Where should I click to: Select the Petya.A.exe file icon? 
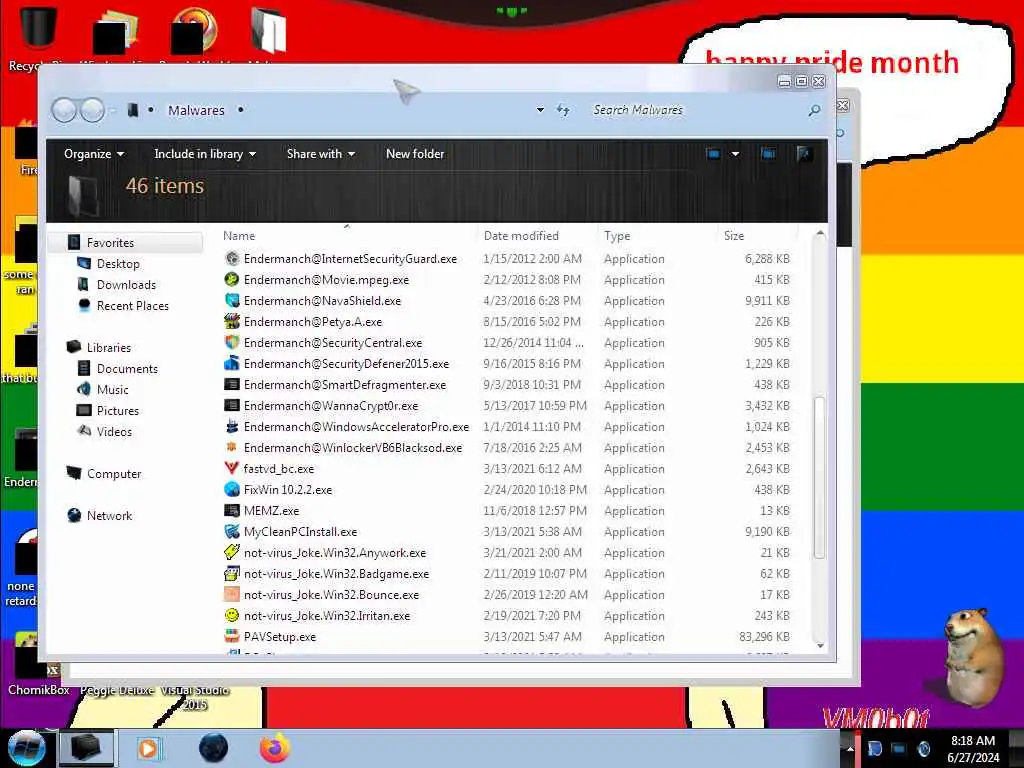tap(232, 321)
